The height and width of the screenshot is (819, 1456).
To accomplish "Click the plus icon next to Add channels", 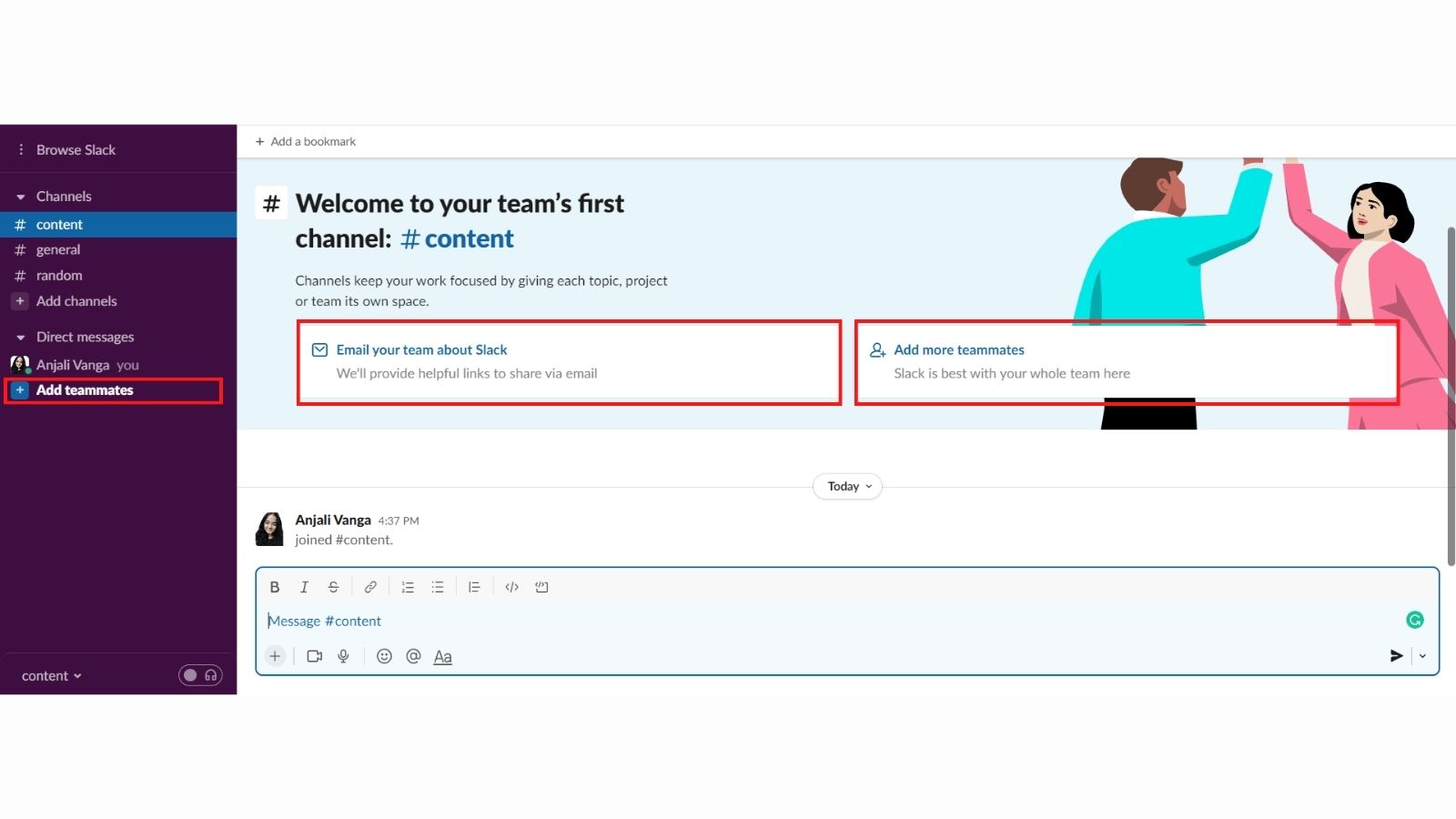I will 20,301.
